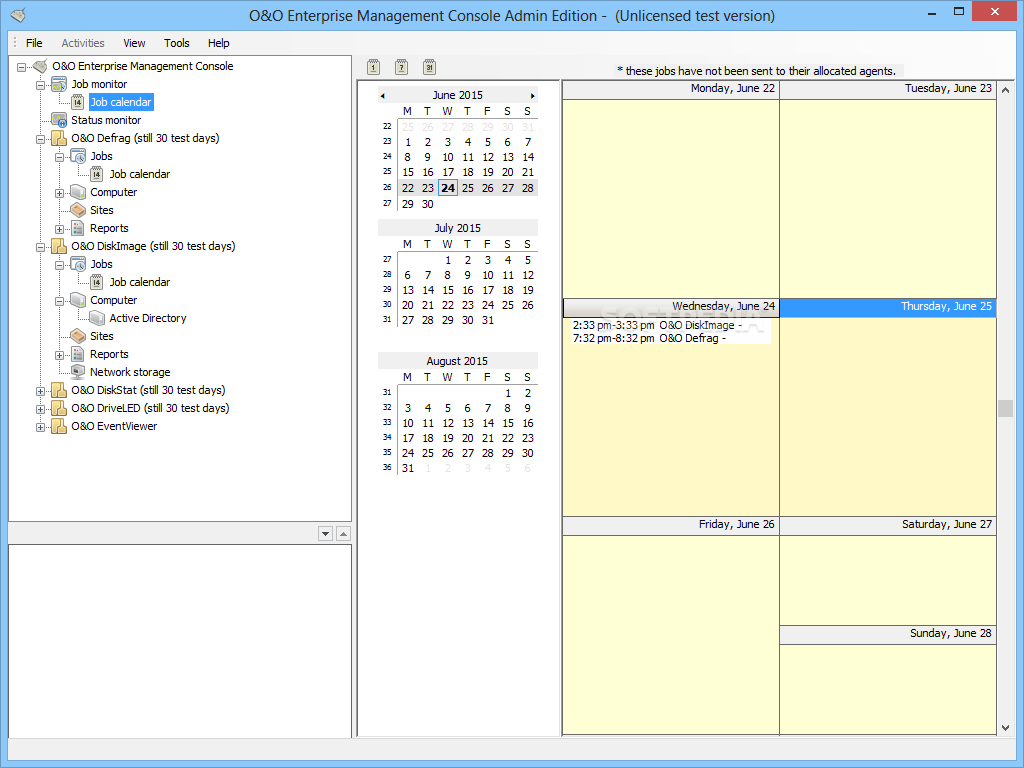Click the Thursday, June 25 day header

click(x=888, y=307)
